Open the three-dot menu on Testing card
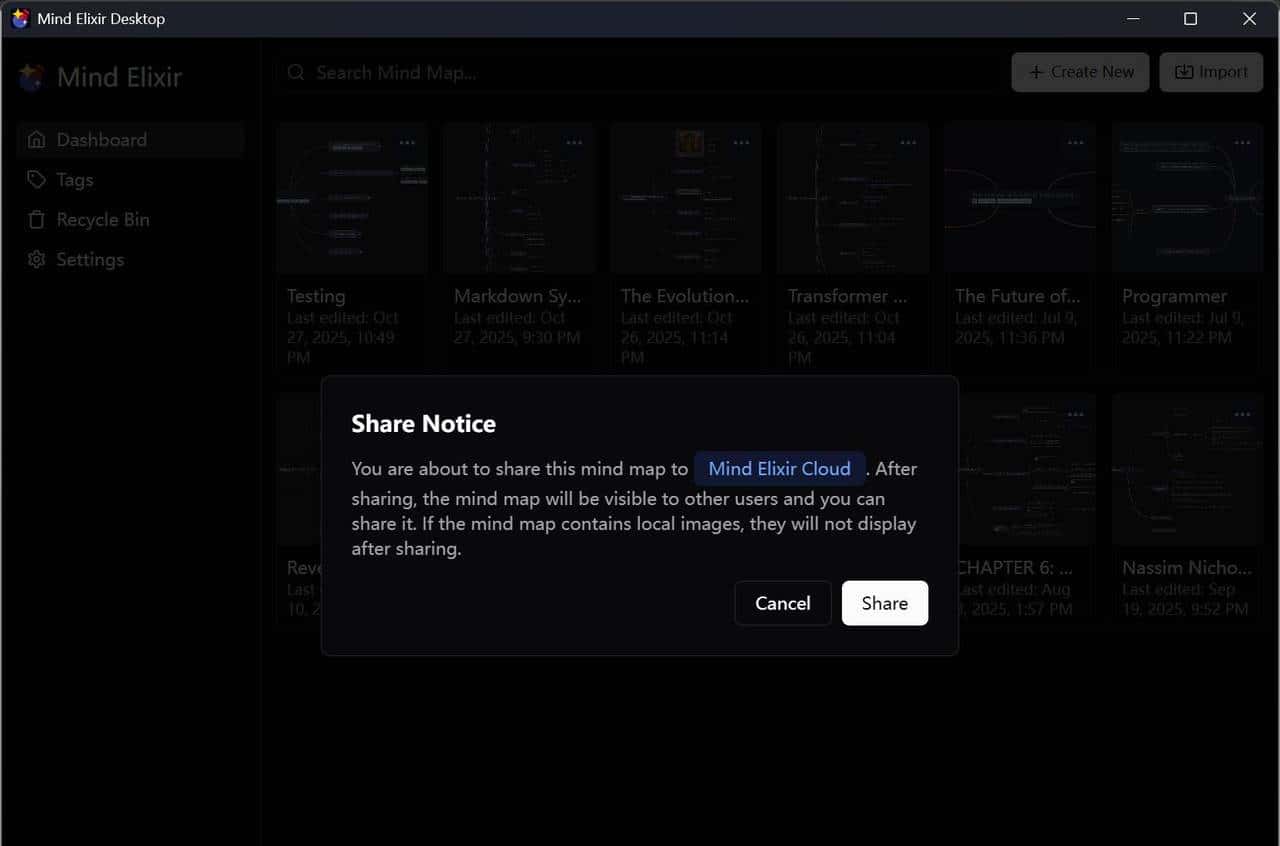This screenshot has height=846, width=1280. click(407, 143)
